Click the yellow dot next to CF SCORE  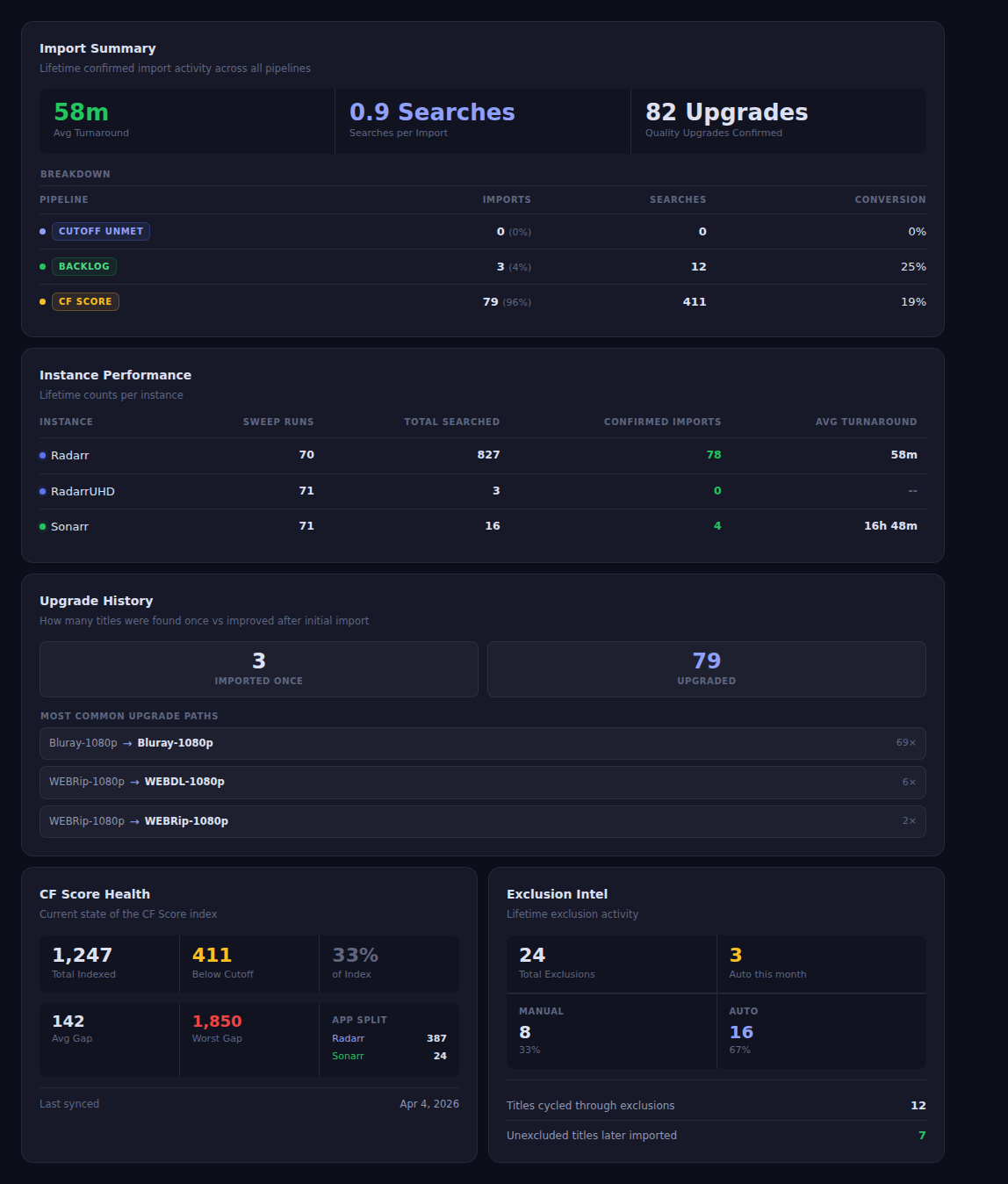coord(43,301)
